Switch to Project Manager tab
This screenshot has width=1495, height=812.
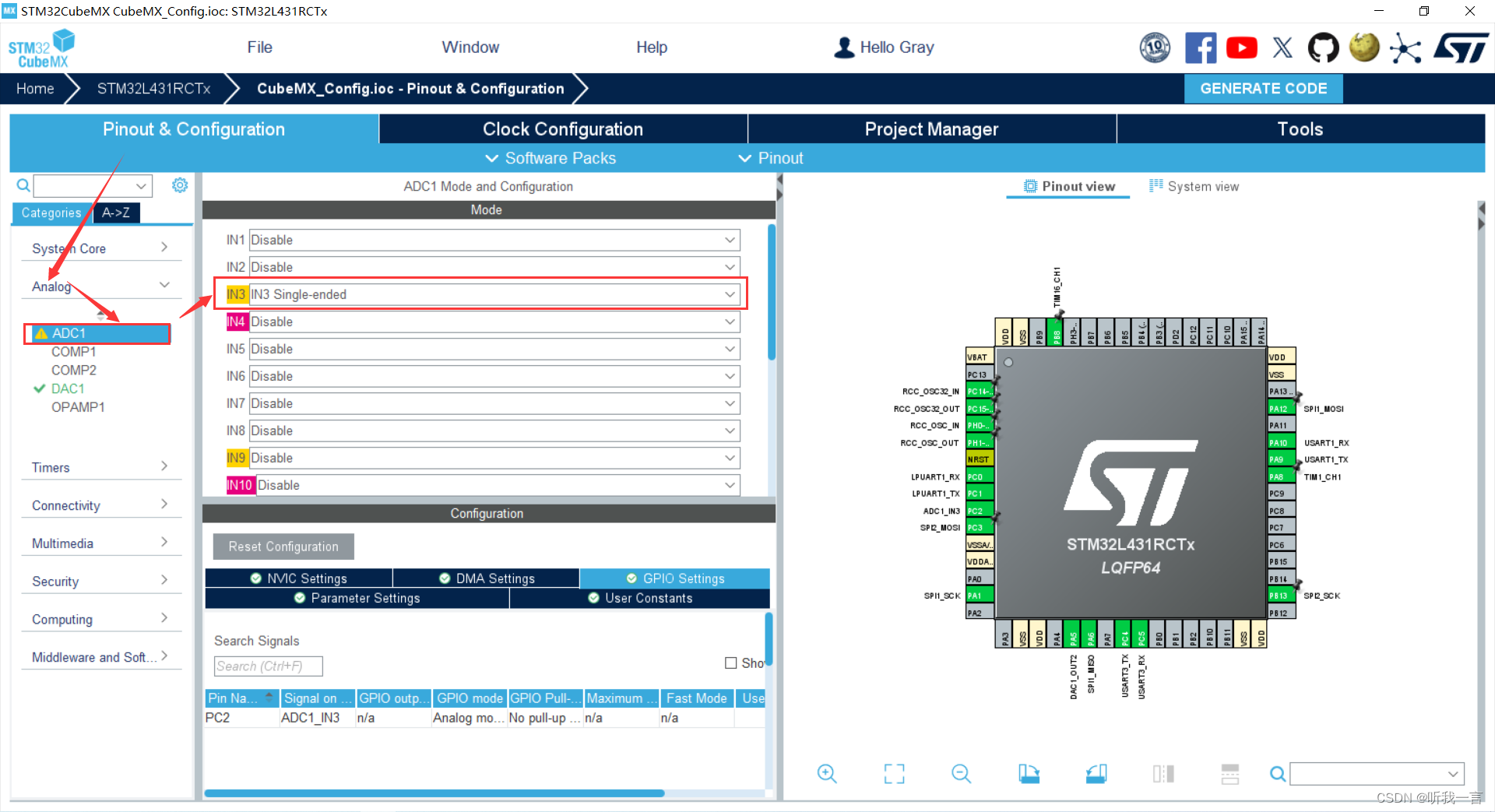point(931,129)
